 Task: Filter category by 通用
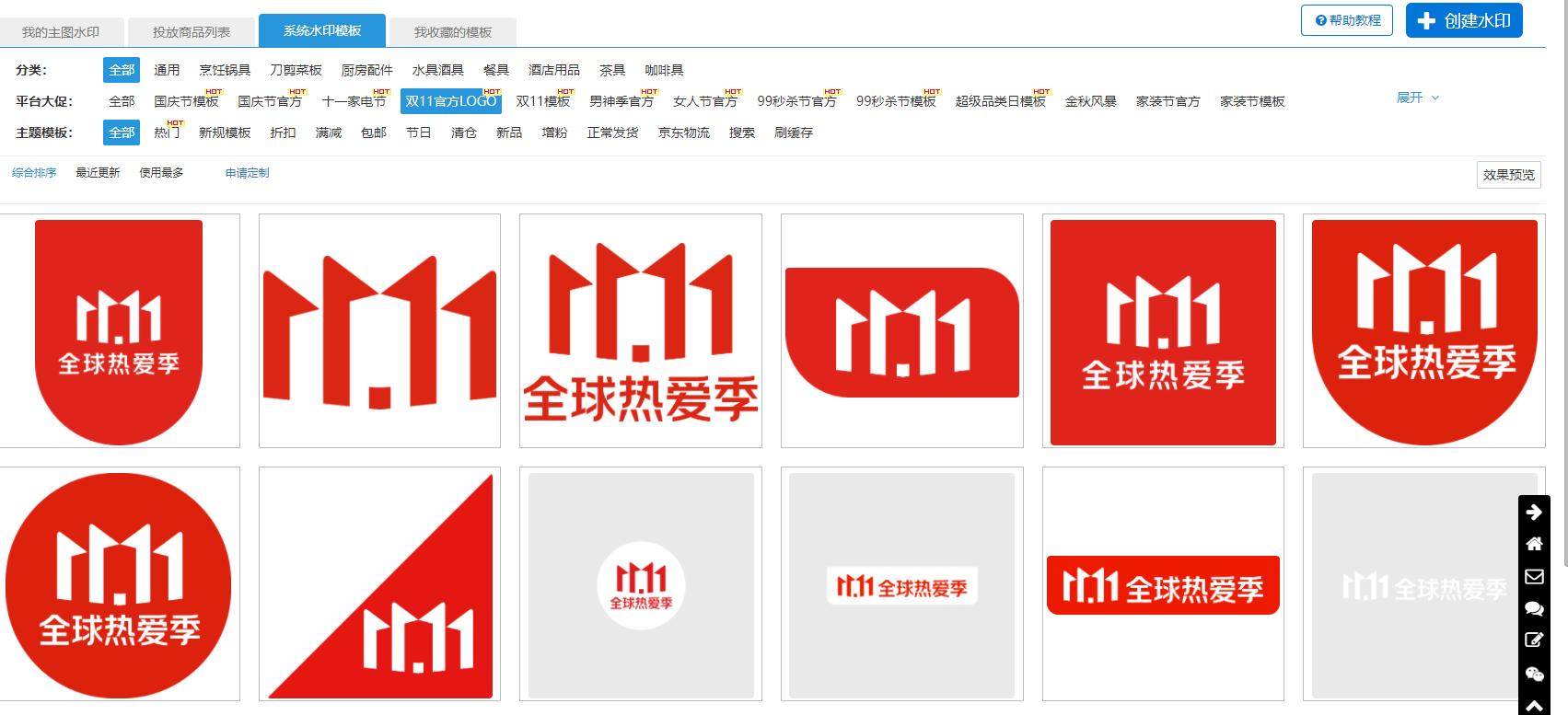[x=167, y=70]
